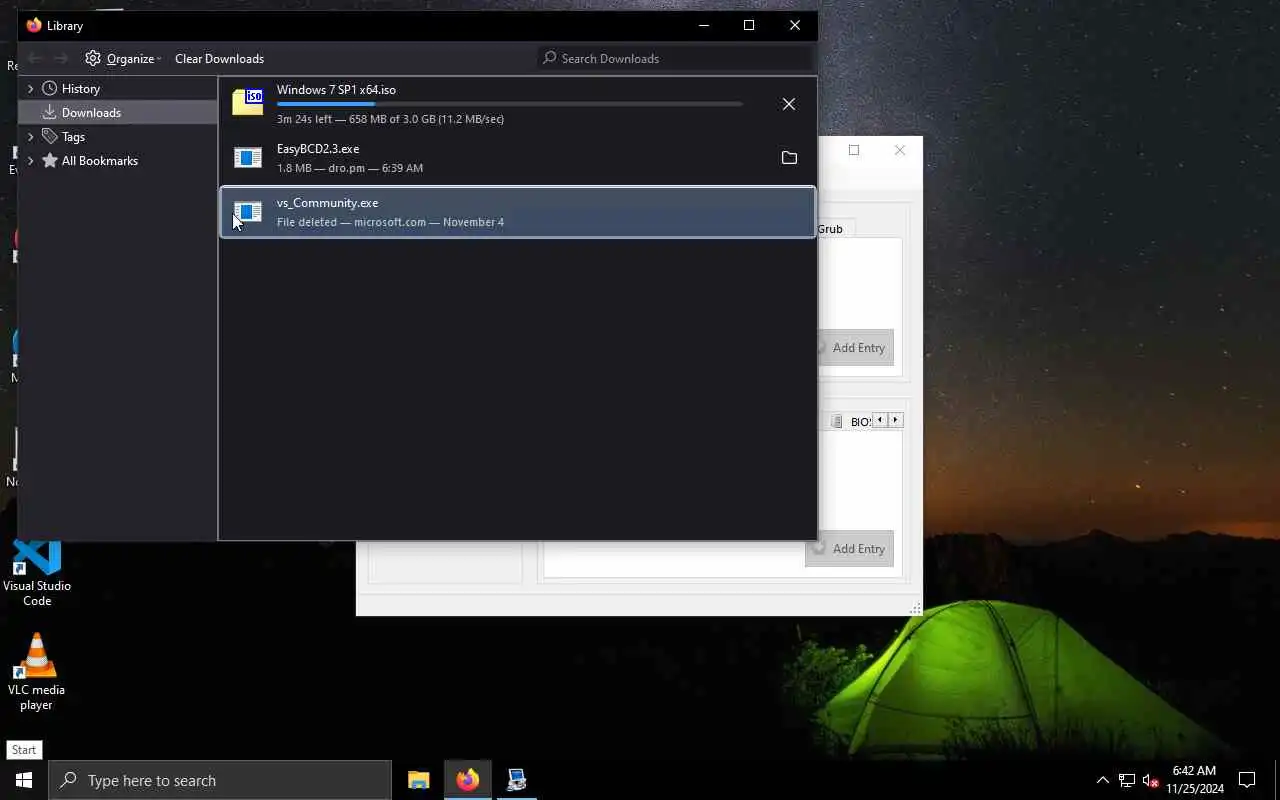1280x800 pixels.
Task: Select Windows 7 SP1 x64.iso file name
Action: pyautogui.click(x=336, y=90)
